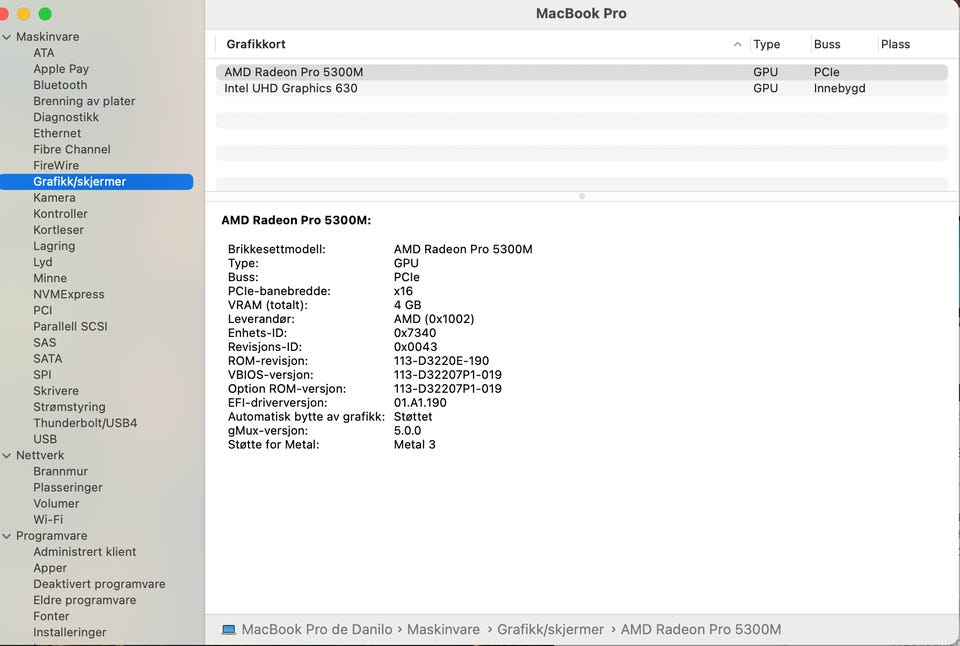Select Volumer in the sidebar
960x646 pixels.
click(x=56, y=503)
